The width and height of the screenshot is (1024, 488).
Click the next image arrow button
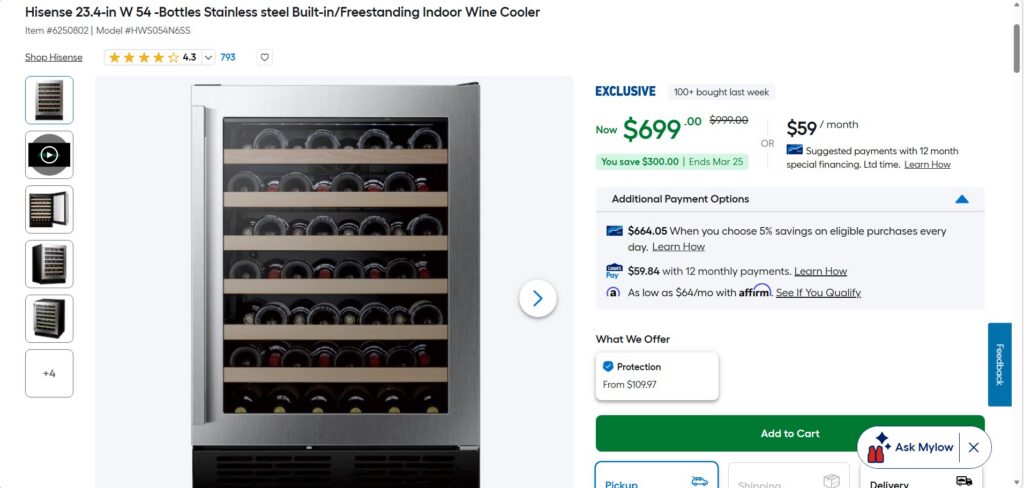537,298
